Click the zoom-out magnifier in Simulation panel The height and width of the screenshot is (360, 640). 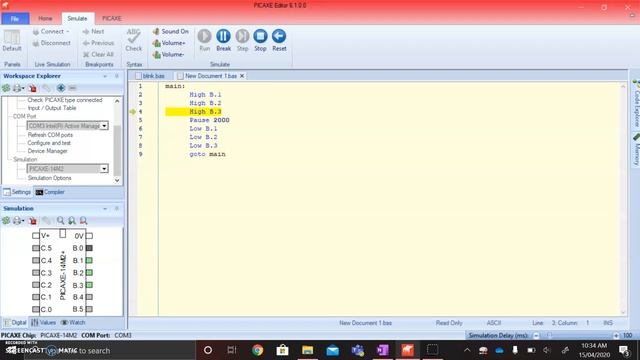point(83,220)
